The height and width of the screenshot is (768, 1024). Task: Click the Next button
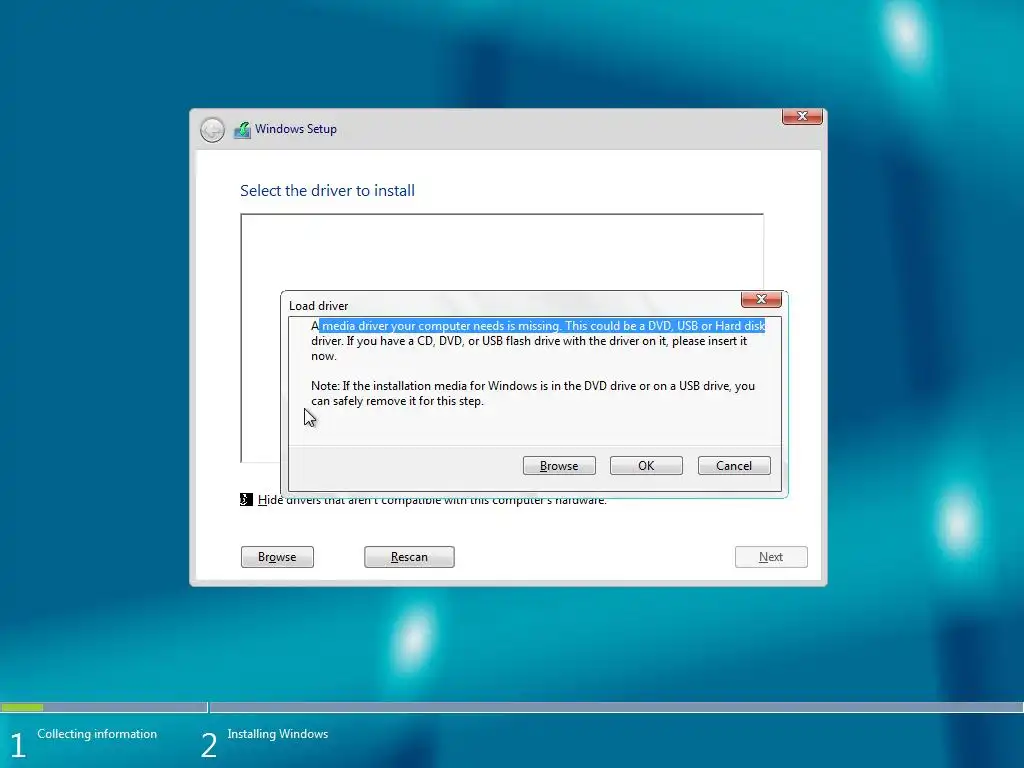tap(771, 557)
